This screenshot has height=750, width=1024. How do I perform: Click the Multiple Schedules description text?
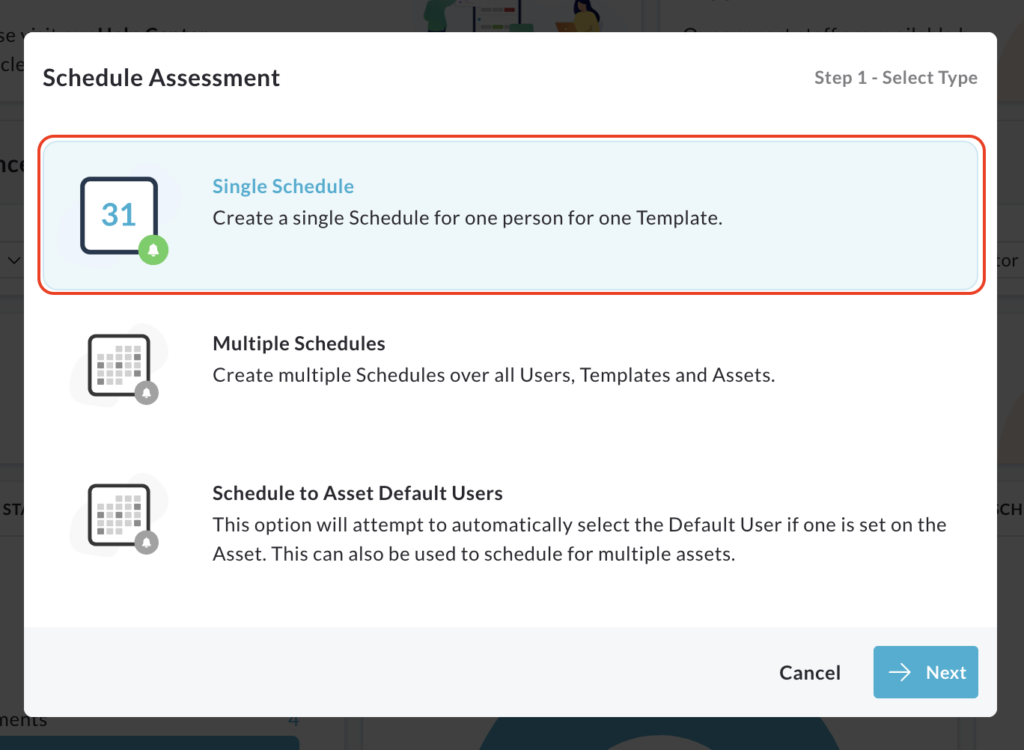[494, 375]
